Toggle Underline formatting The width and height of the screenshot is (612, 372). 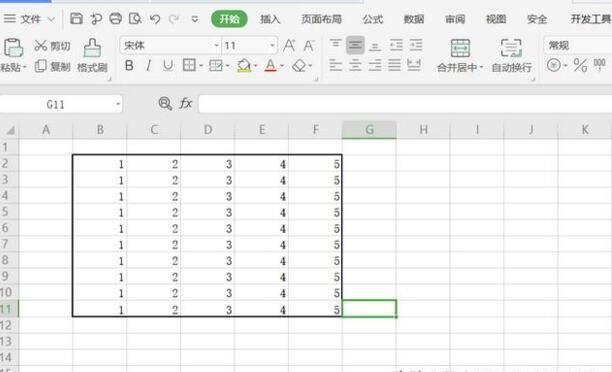pyautogui.click(x=168, y=66)
